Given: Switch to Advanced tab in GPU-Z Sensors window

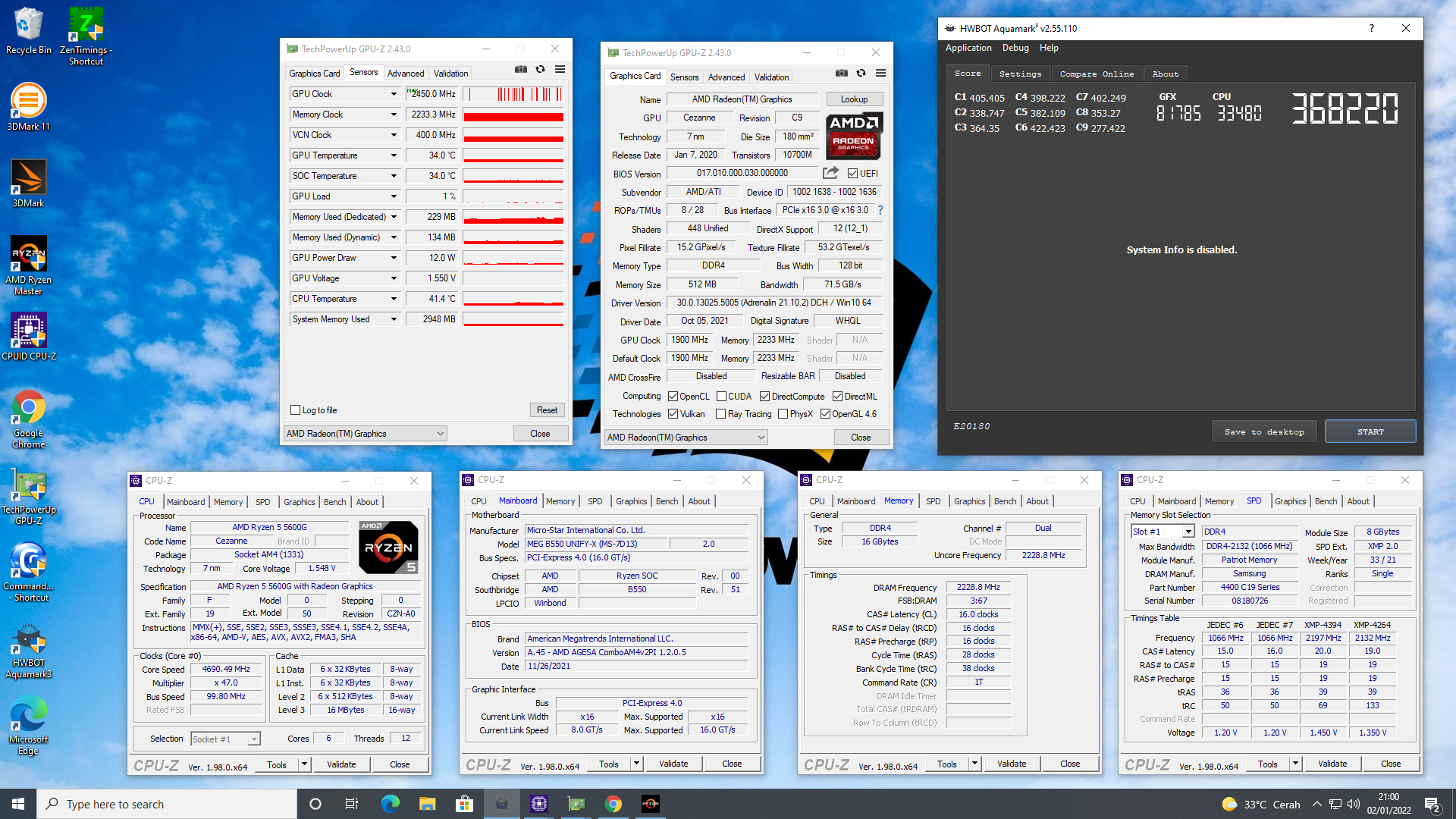Looking at the screenshot, I should pyautogui.click(x=406, y=74).
